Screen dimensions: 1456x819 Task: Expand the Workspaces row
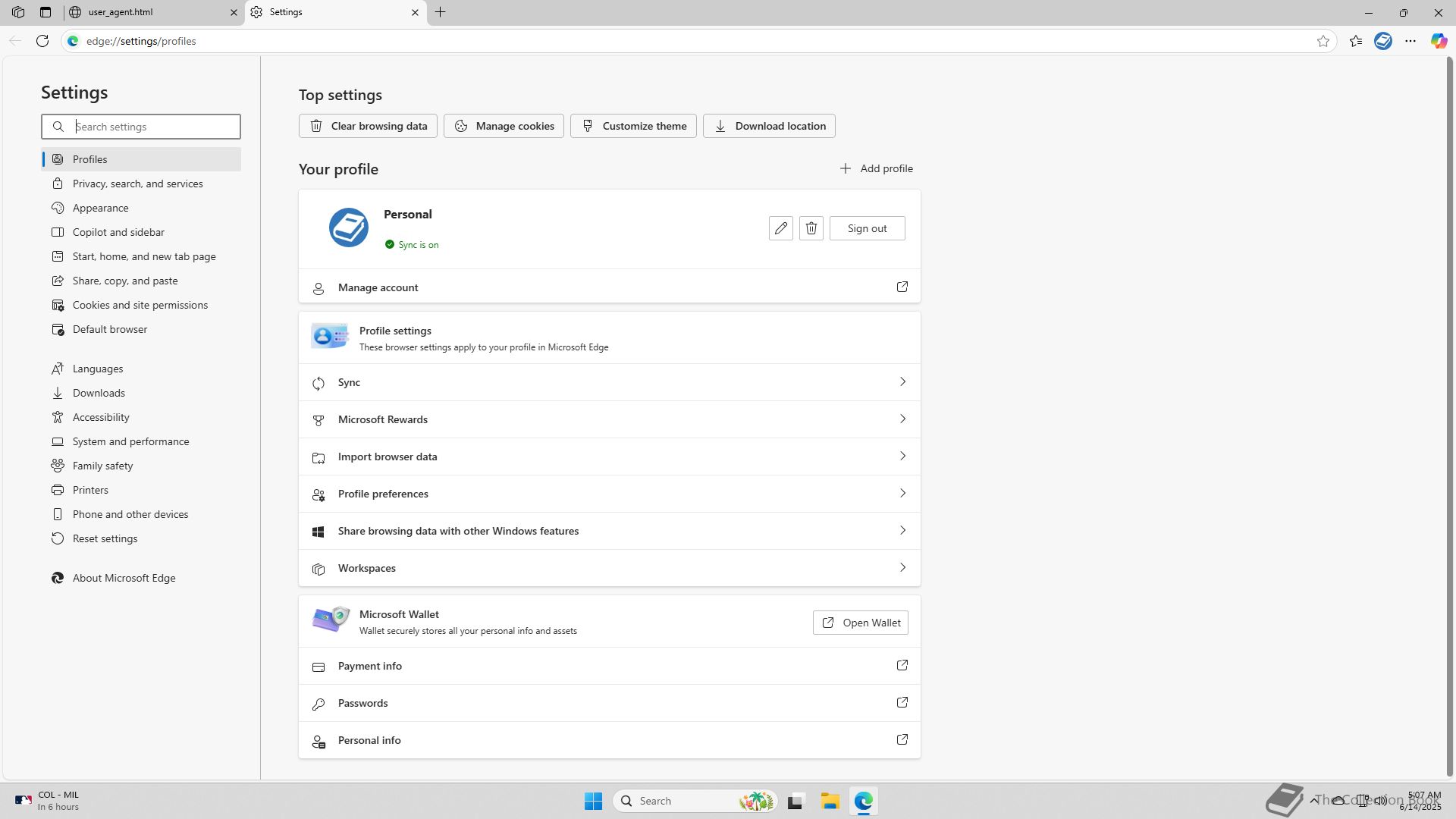[x=609, y=568]
